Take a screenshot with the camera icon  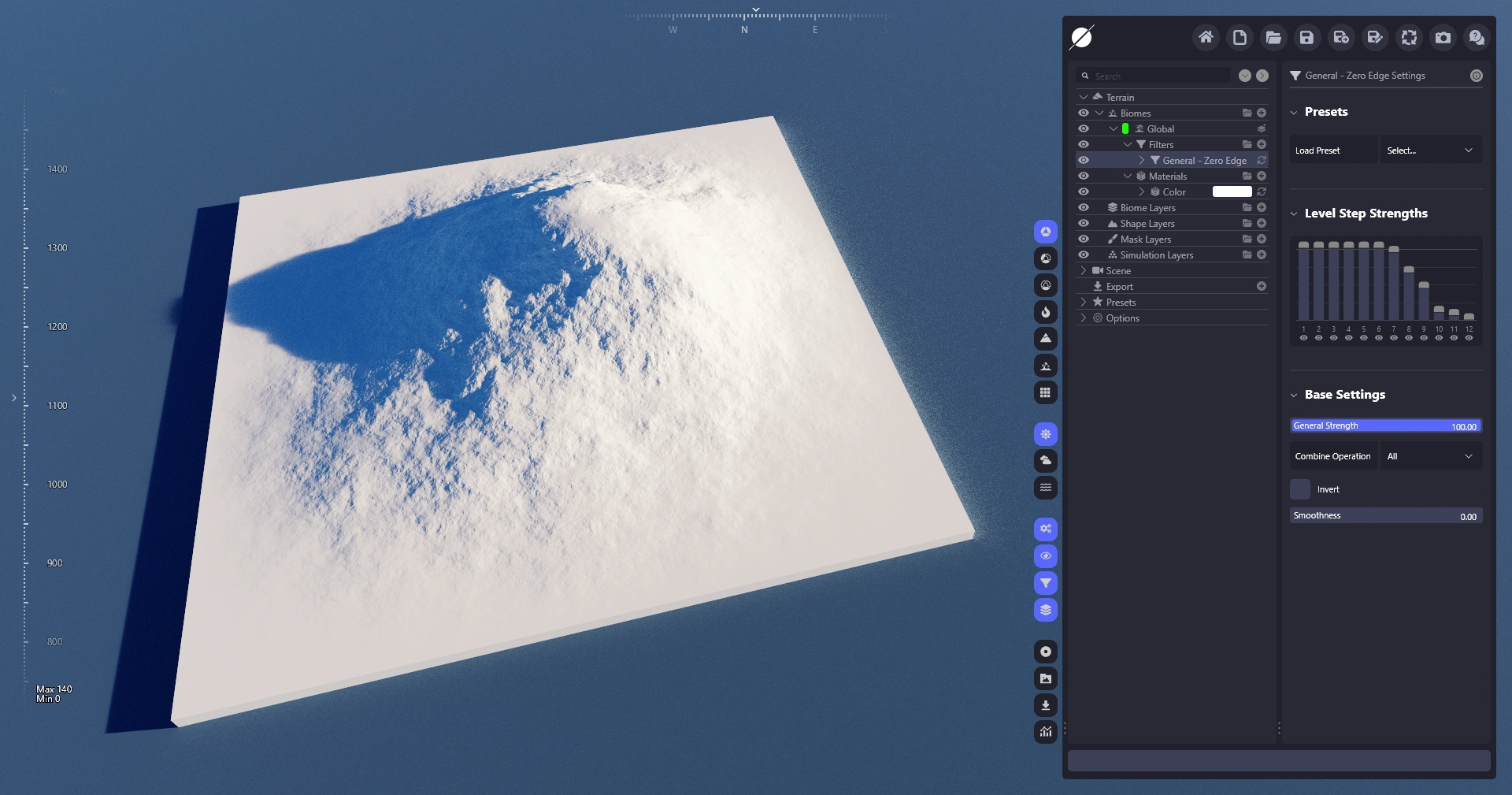coord(1442,38)
